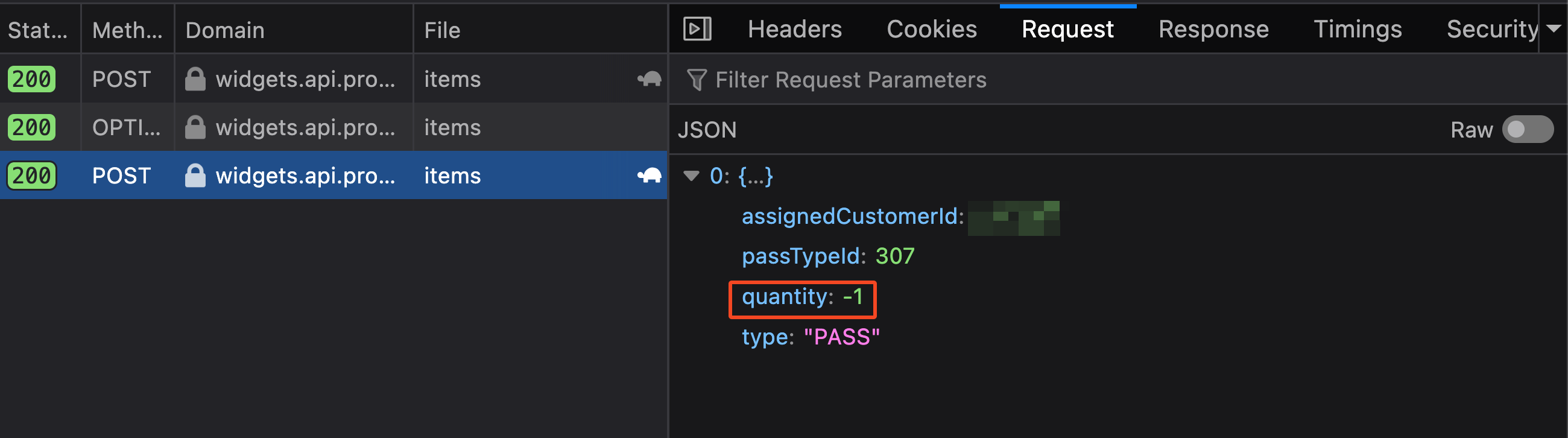Click the turtle icon on the first POST row

point(650,78)
